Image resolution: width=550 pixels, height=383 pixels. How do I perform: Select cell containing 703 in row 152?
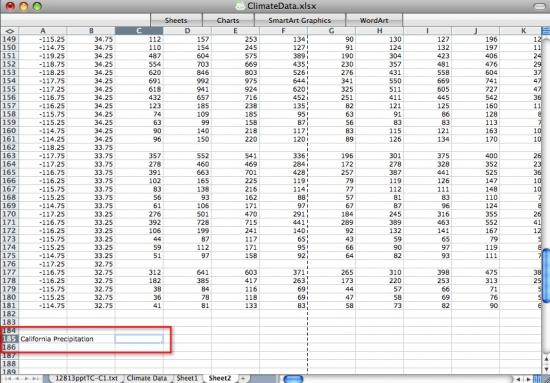(x=187, y=64)
